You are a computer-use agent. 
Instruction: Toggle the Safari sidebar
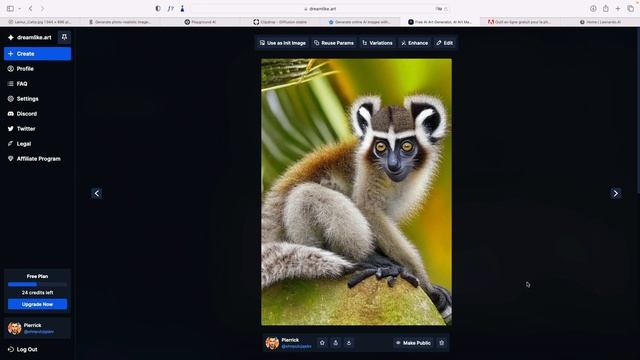coord(10,9)
